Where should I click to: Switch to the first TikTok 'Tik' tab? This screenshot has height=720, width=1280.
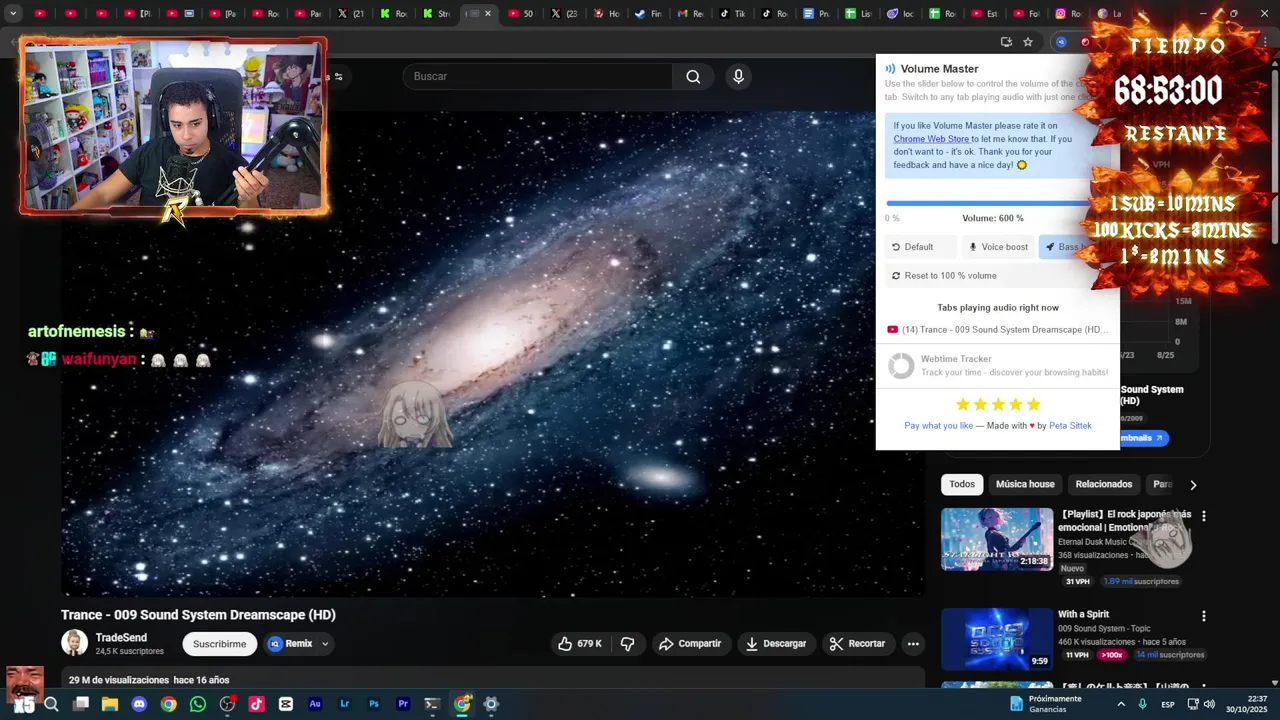click(732, 14)
